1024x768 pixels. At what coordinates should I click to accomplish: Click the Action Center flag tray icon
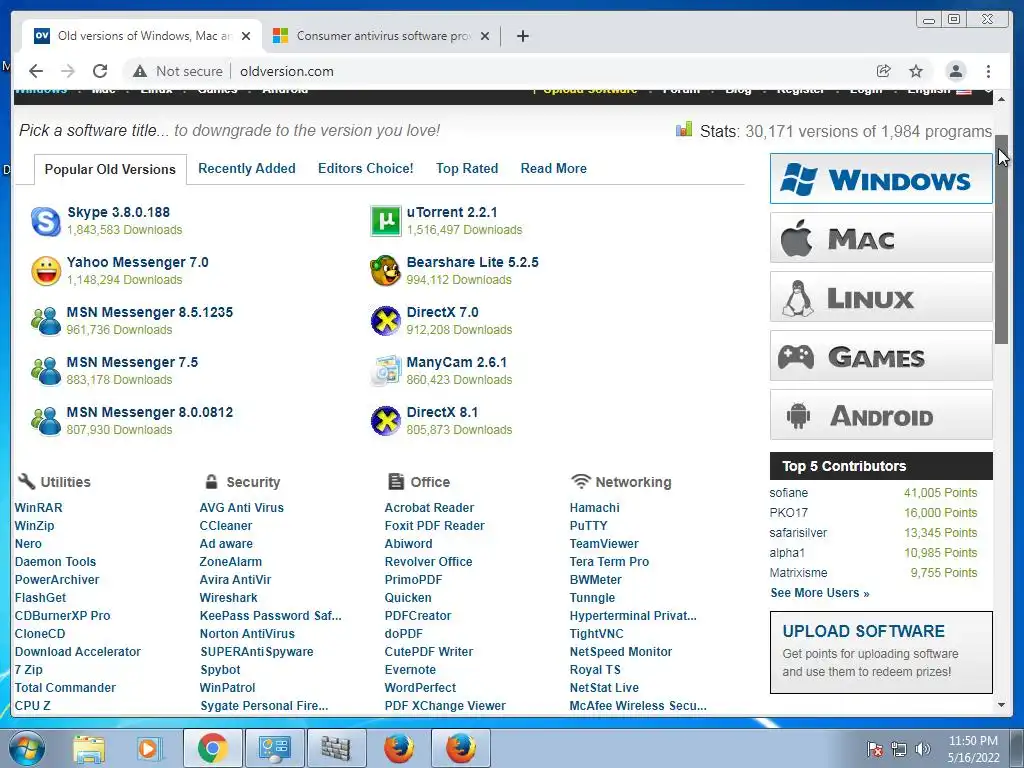[874, 749]
